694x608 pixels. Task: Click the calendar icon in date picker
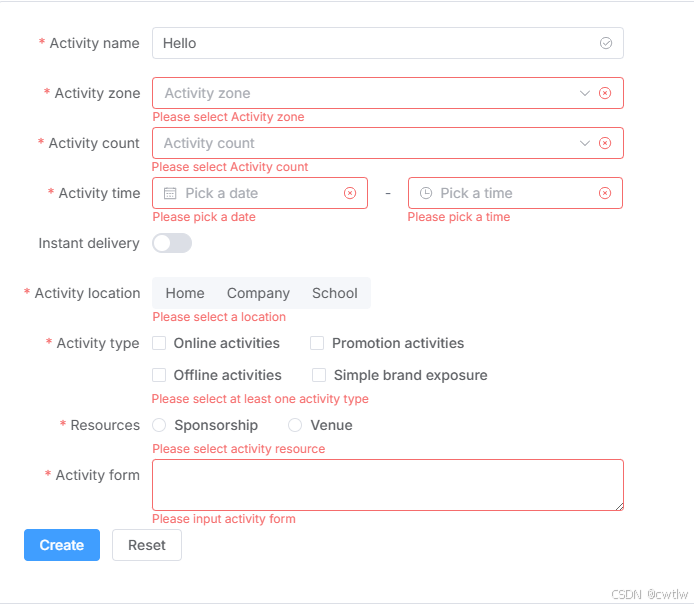pyautogui.click(x=170, y=193)
